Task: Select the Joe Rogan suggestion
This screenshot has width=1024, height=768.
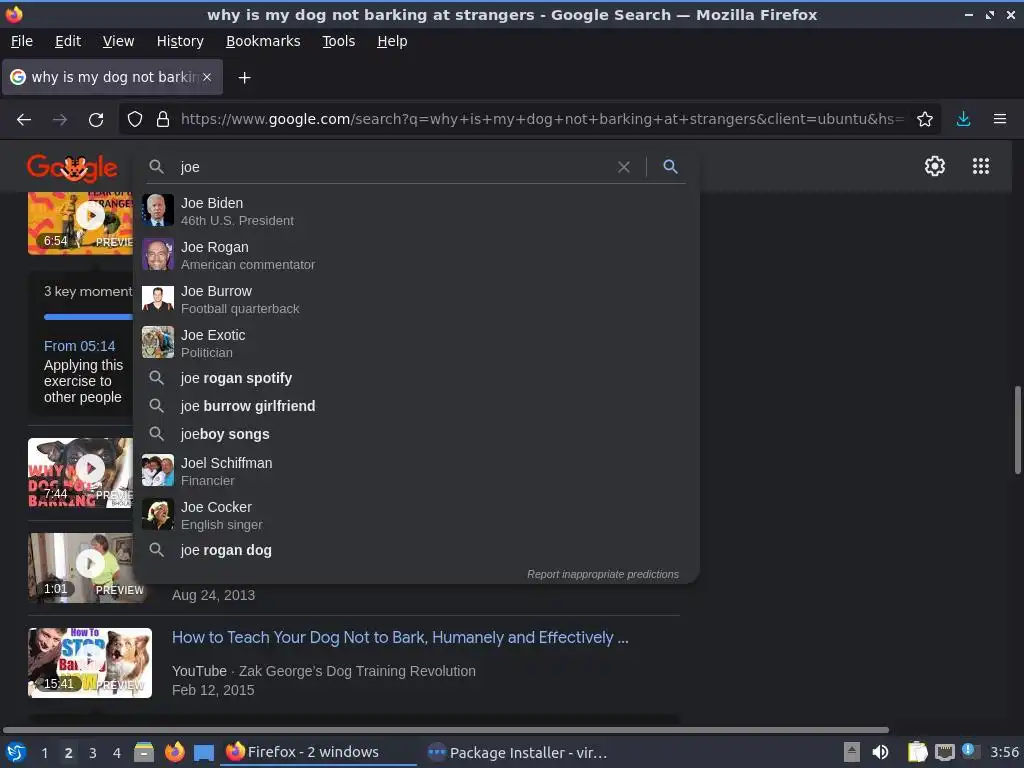Action: (x=416, y=255)
